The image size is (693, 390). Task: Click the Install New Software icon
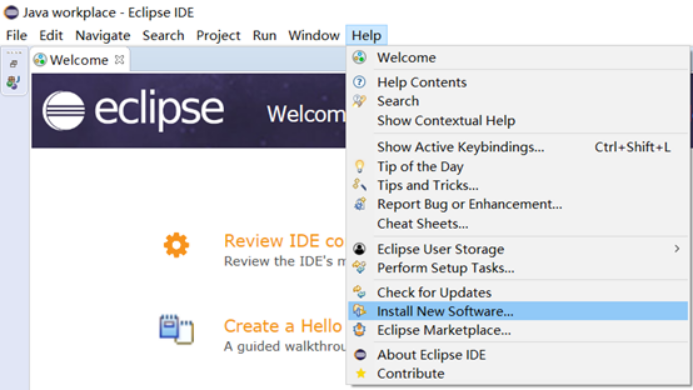pos(359,311)
